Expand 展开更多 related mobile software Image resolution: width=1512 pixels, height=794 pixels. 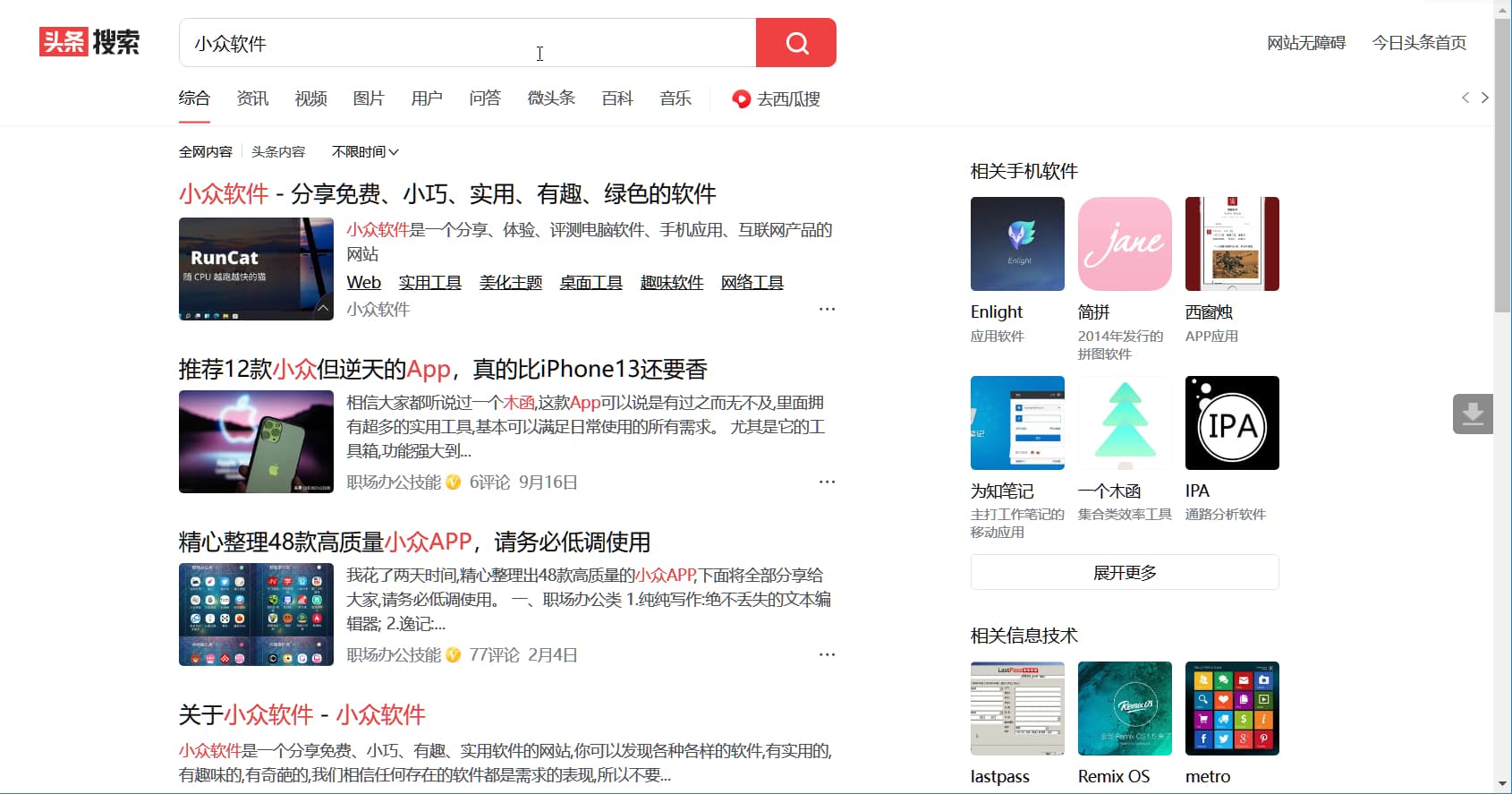(1125, 572)
